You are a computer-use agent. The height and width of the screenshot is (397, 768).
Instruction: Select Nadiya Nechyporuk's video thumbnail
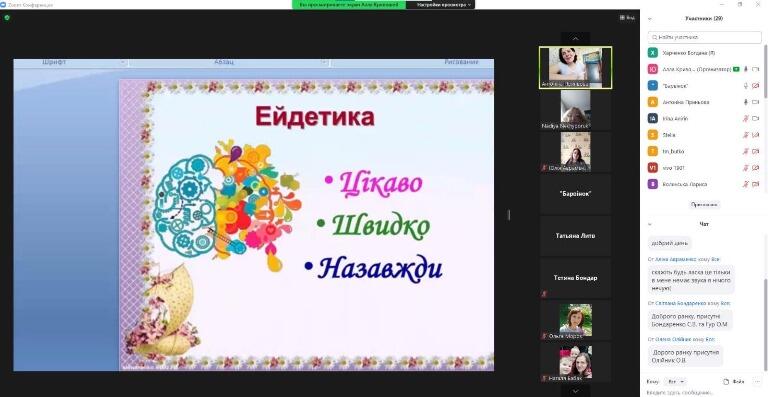[x=576, y=110]
